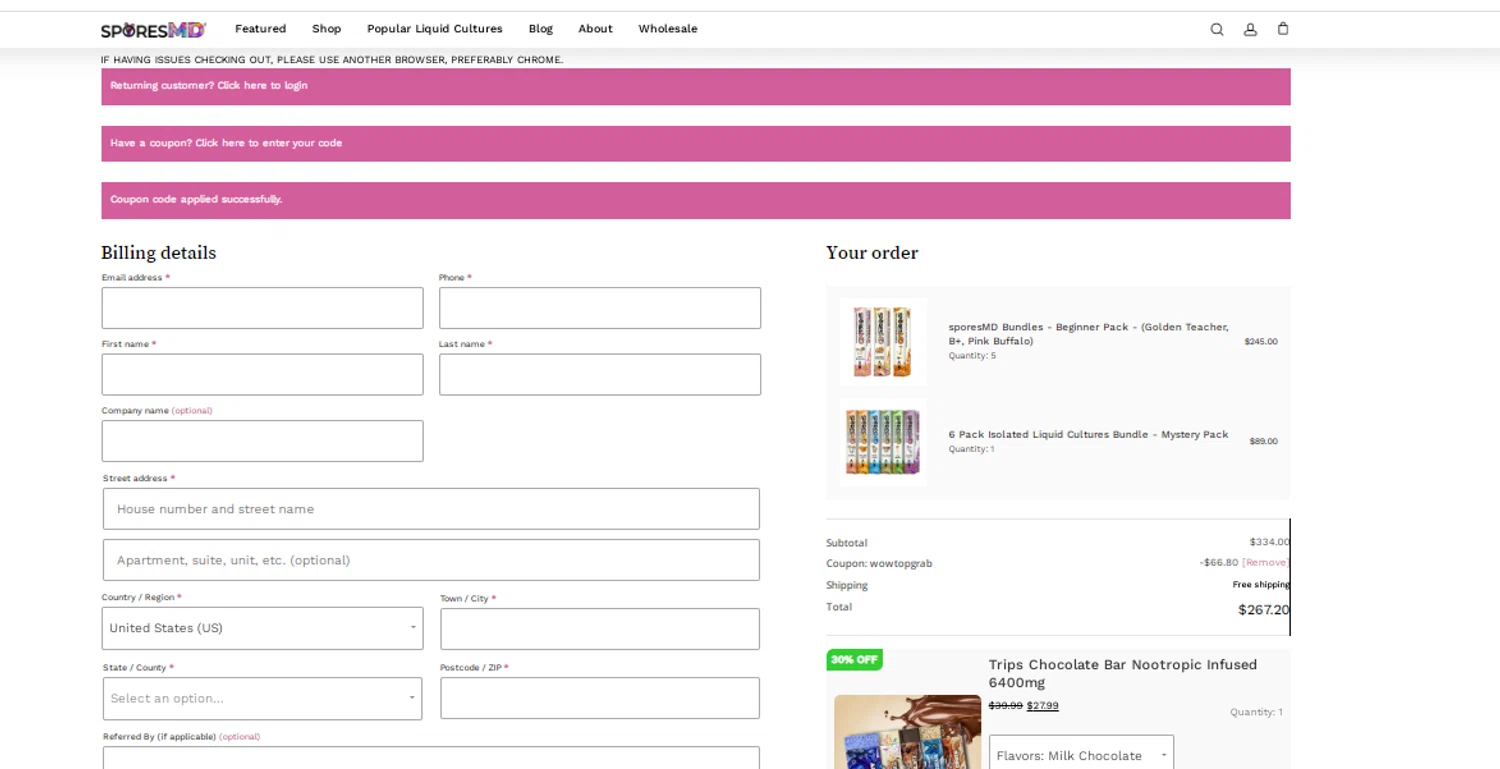Viewport: 1500px width, 769px height.
Task: Click 'Click here to enter your code' link
Action: (x=269, y=143)
